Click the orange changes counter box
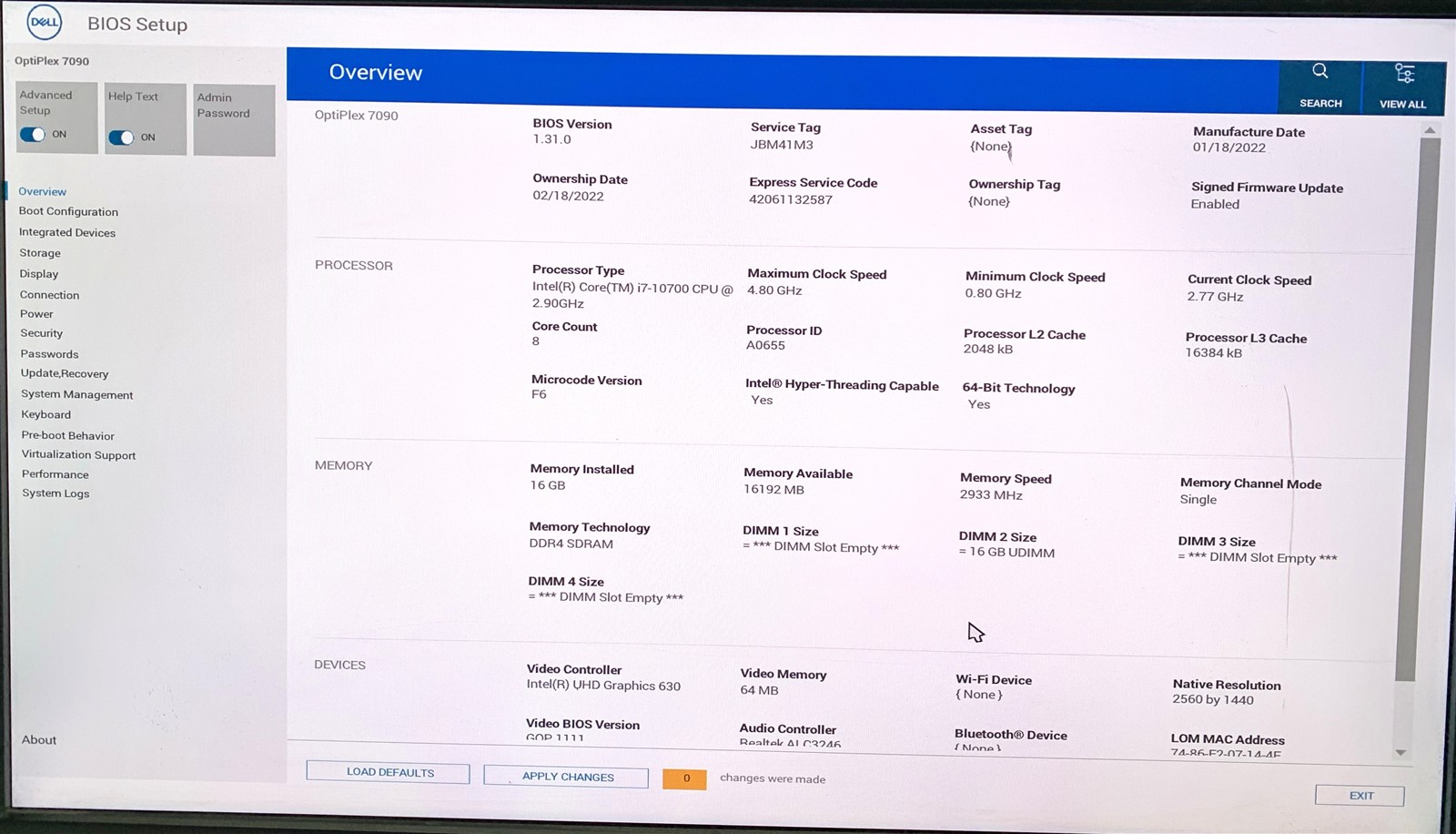This screenshot has width=1456, height=834. click(x=685, y=778)
